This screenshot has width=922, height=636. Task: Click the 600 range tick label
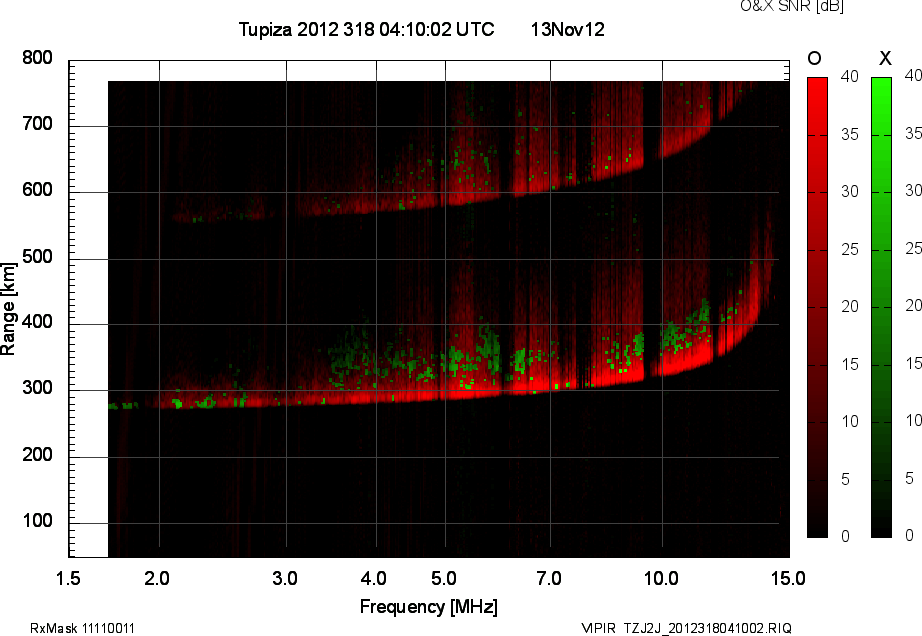[x=37, y=190]
